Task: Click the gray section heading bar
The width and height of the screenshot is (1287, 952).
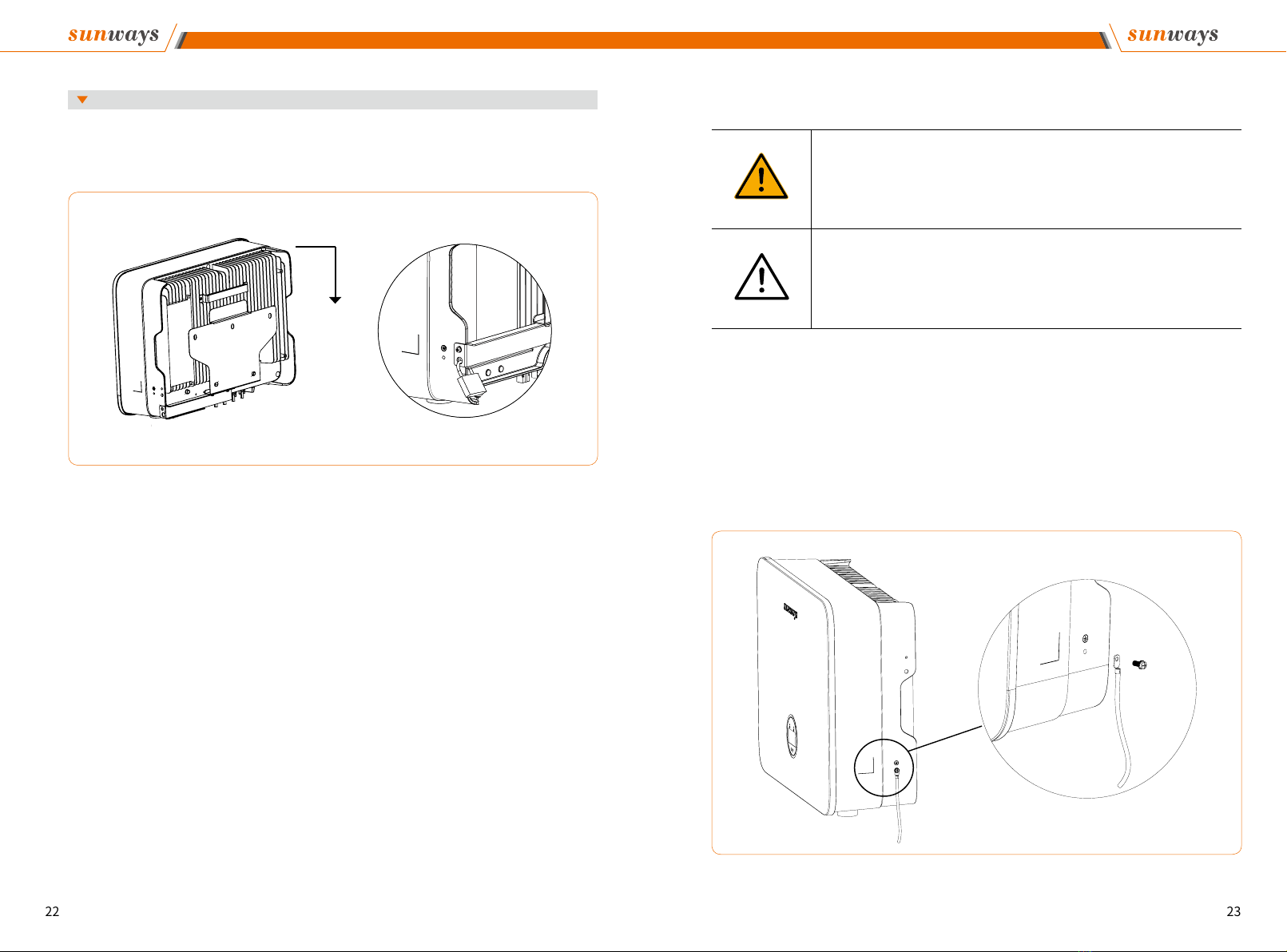Action: pyautogui.click(x=332, y=100)
